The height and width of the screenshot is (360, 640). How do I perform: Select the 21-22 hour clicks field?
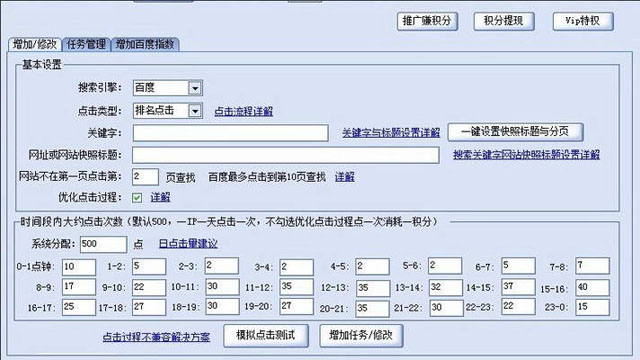click(447, 308)
